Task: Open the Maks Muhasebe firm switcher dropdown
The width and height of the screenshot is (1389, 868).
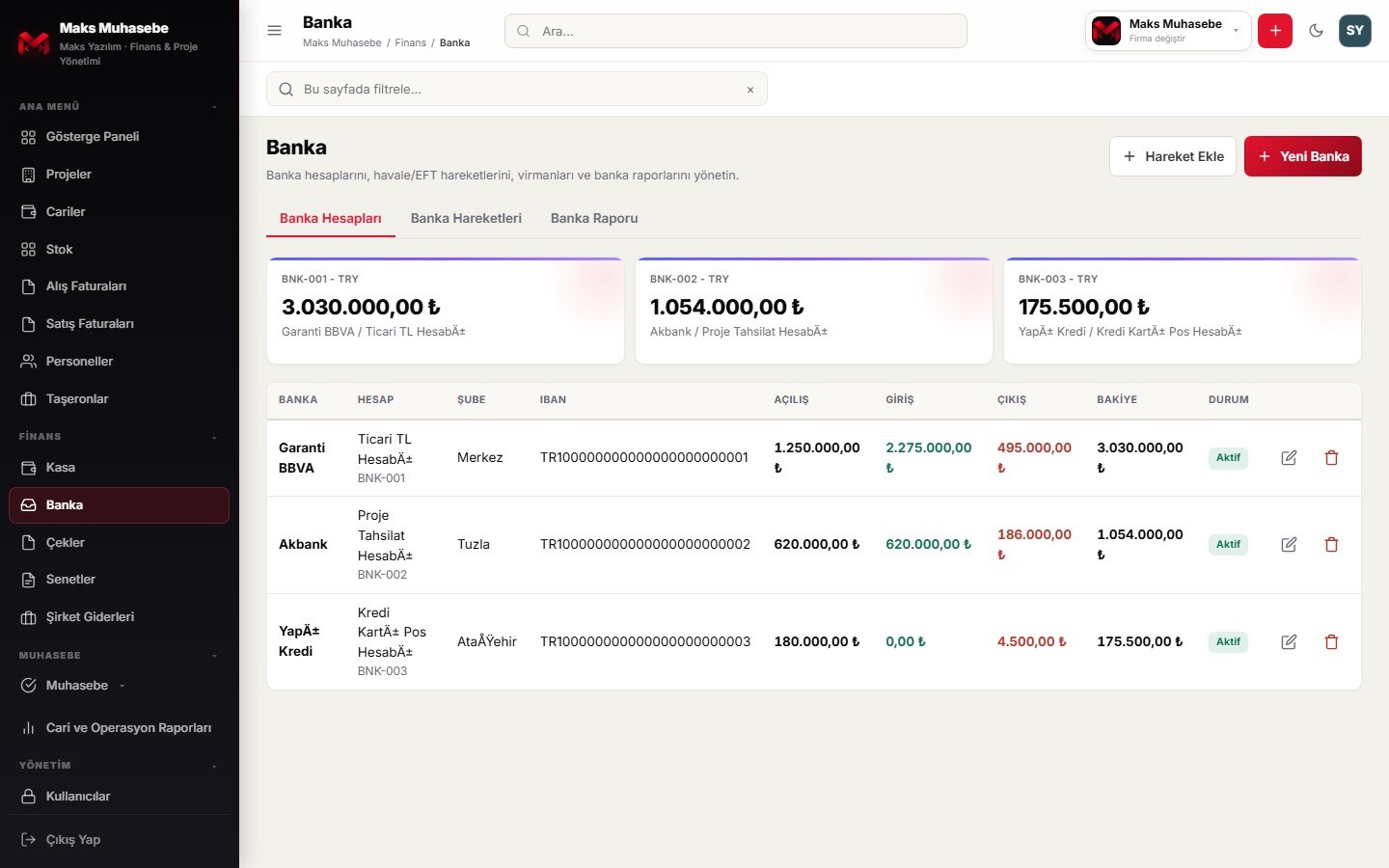Action: [x=1168, y=31]
